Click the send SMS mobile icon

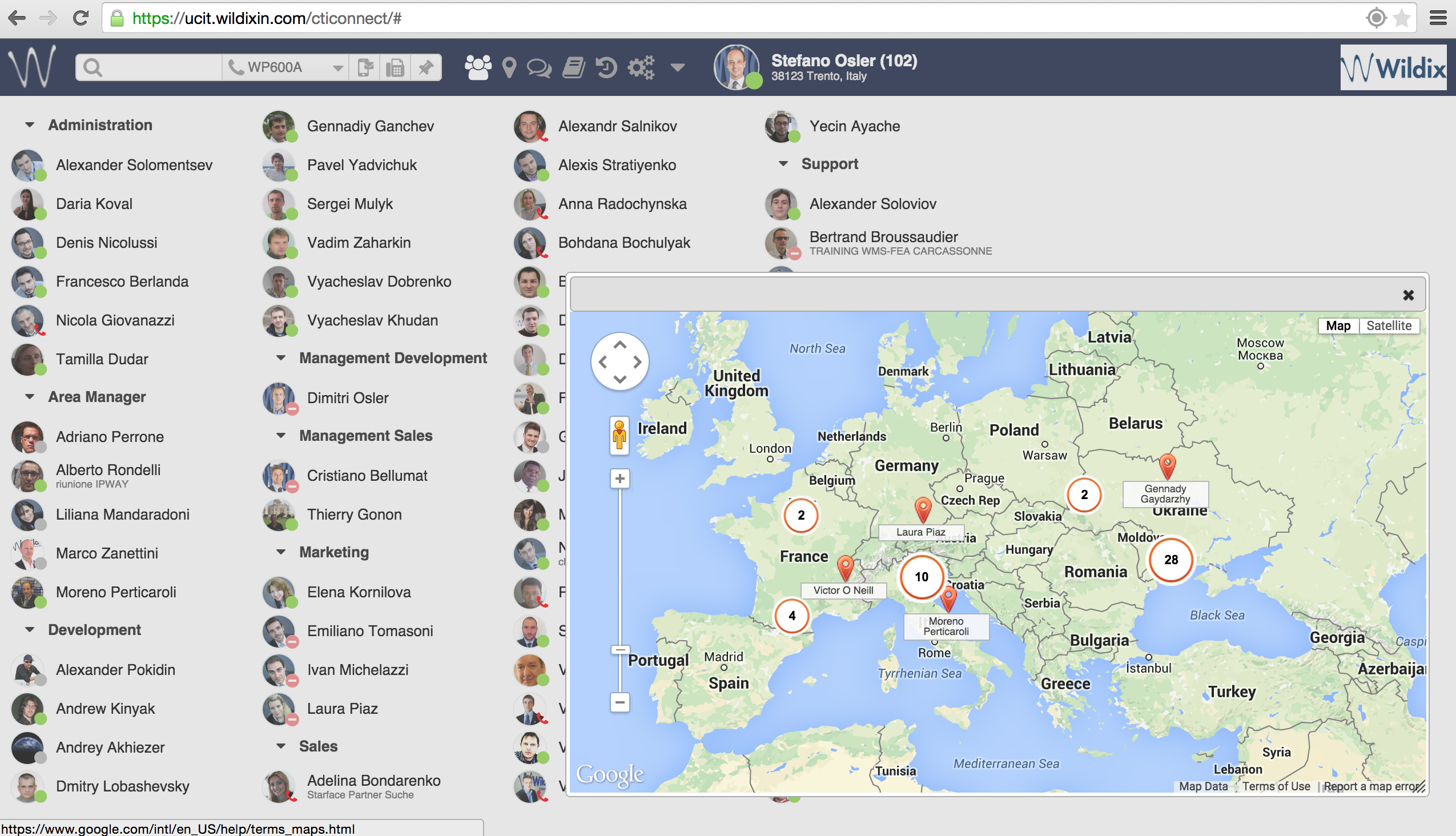[x=365, y=68]
